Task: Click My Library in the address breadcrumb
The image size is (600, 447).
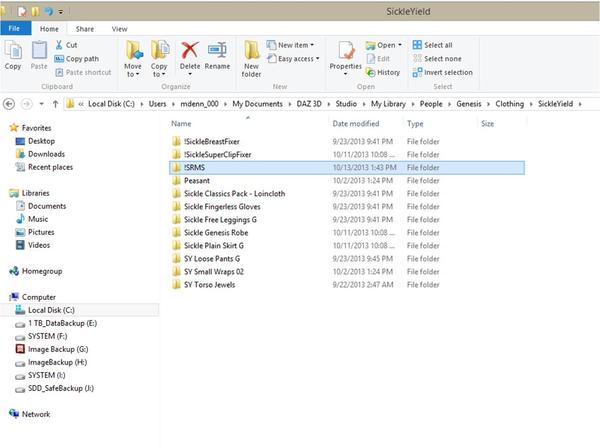Action: (388, 104)
